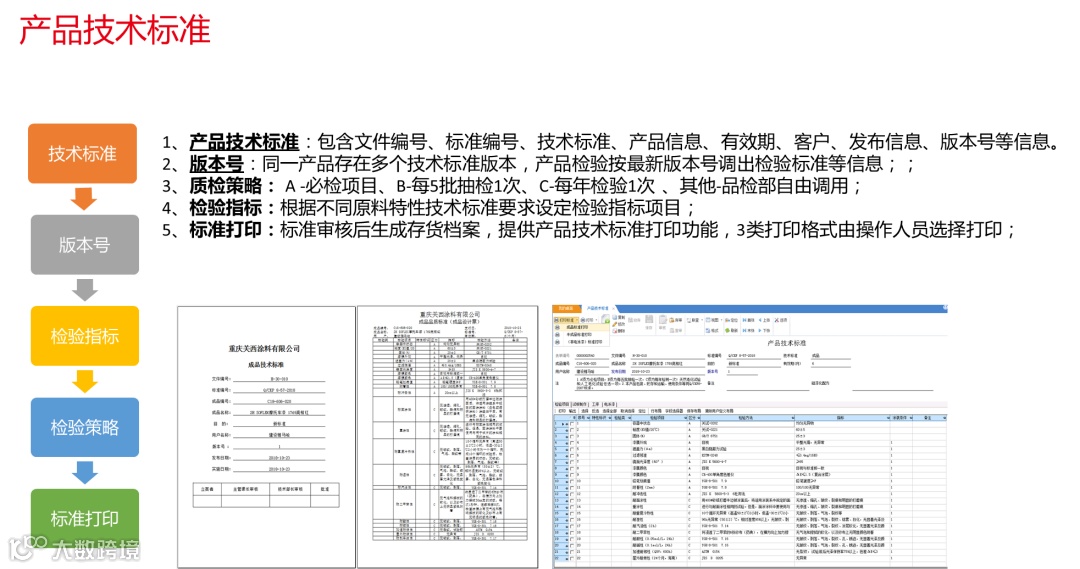Click the bold 检验指标 text in item 4
This screenshot has width=1080, height=569.
coord(225,208)
